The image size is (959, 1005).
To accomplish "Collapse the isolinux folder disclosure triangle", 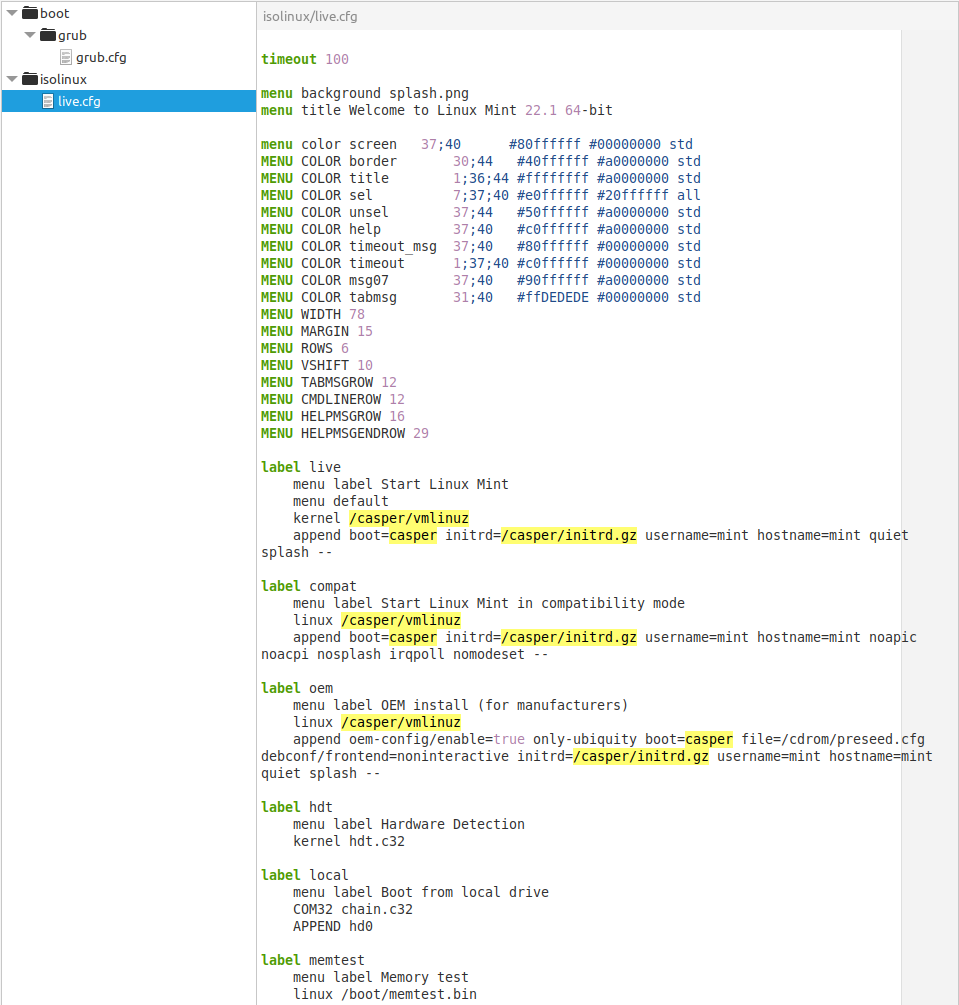I will tap(12, 79).
